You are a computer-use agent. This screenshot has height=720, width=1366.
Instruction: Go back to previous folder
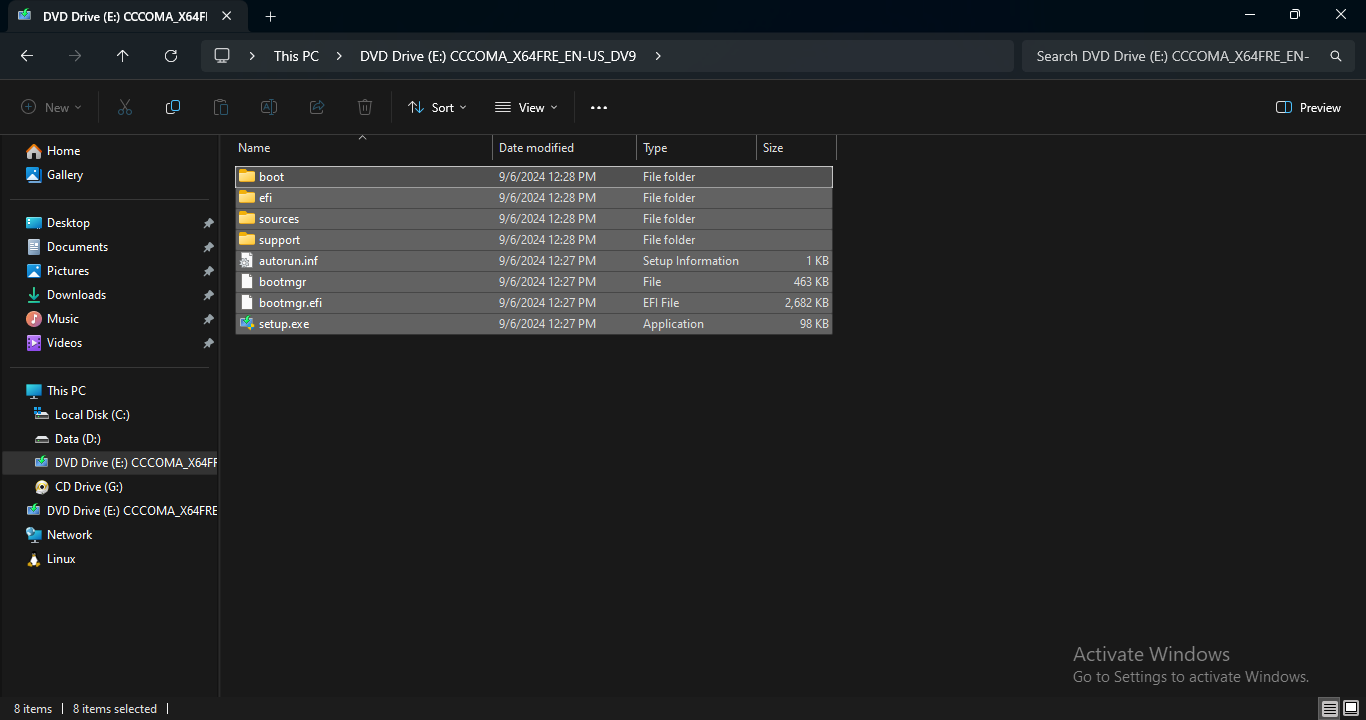(27, 56)
